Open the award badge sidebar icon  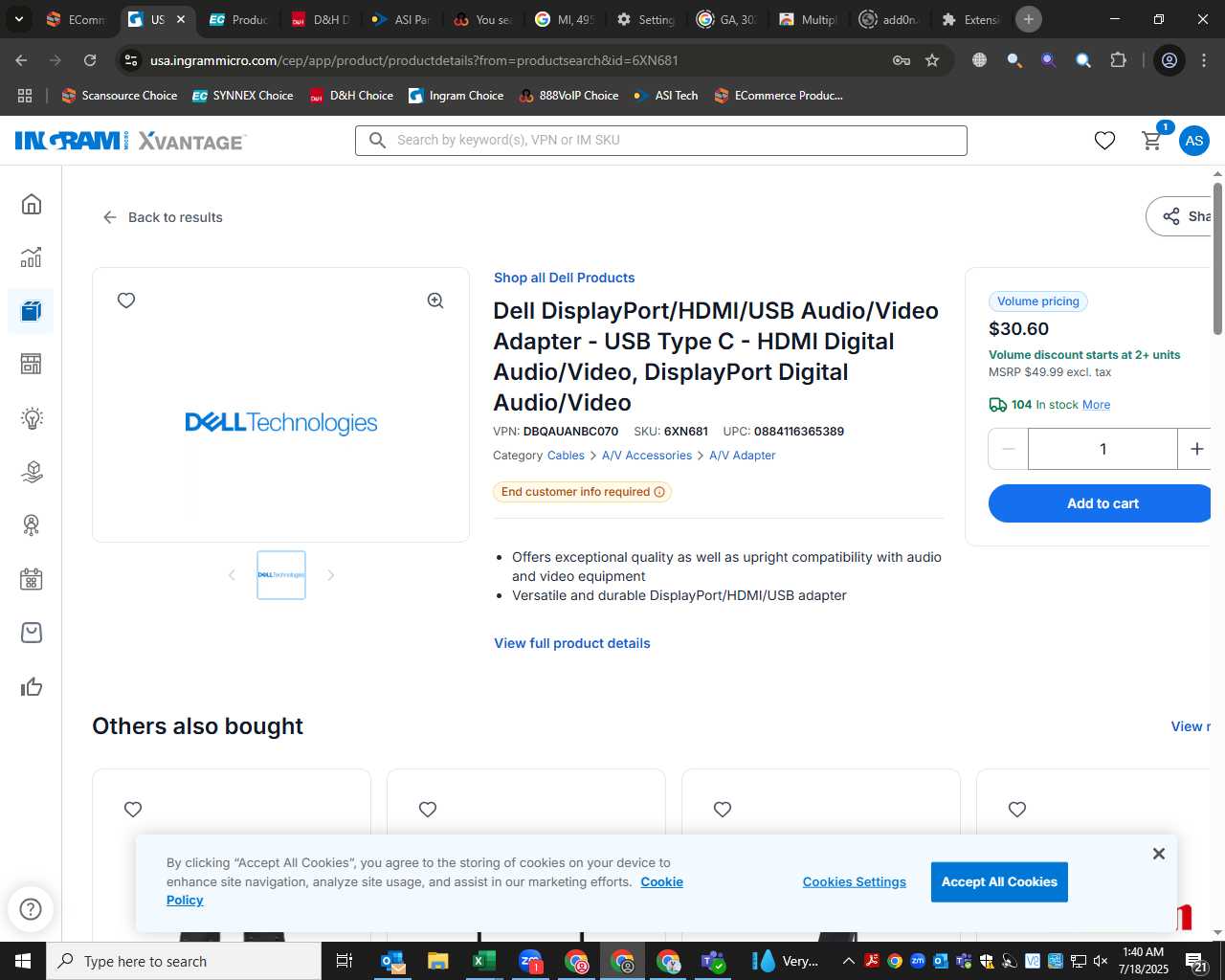coord(32,525)
